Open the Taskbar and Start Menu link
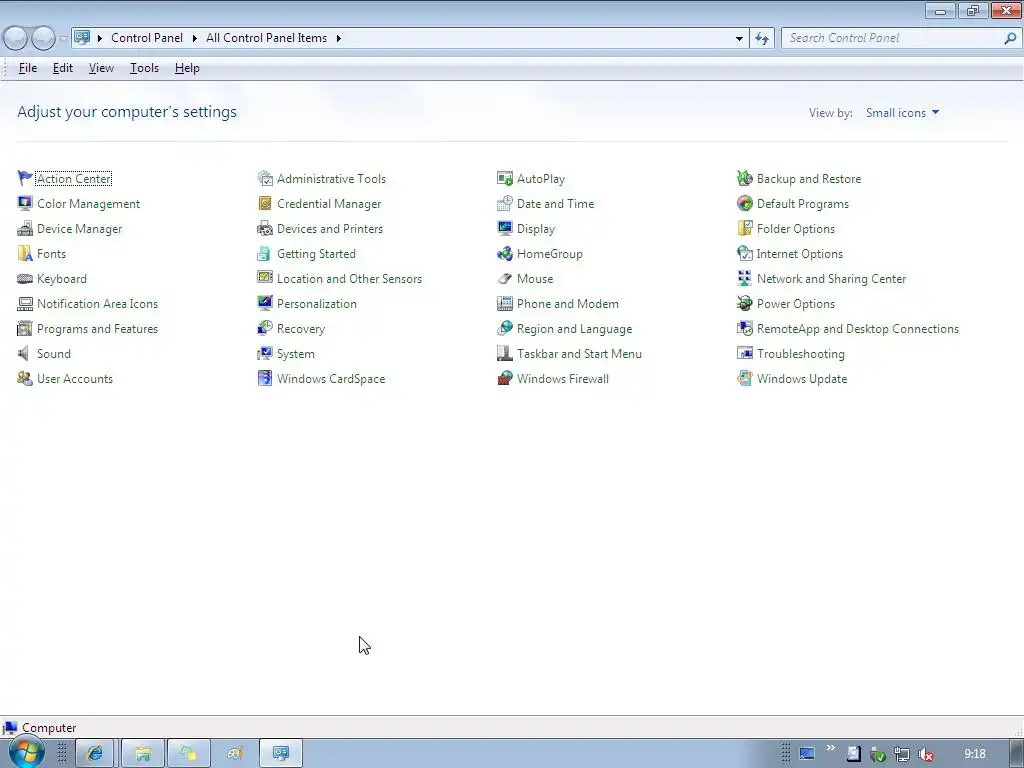The width and height of the screenshot is (1024, 768). tap(579, 353)
